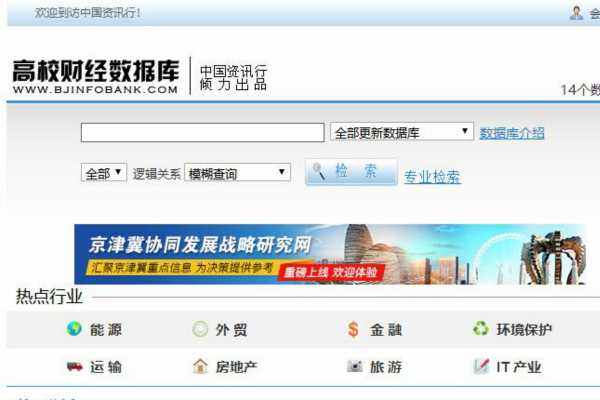This screenshot has width=600, height=400.
Task: Click the 中国资讯行 倾力出品 tagline
Action: pyautogui.click(x=233, y=78)
